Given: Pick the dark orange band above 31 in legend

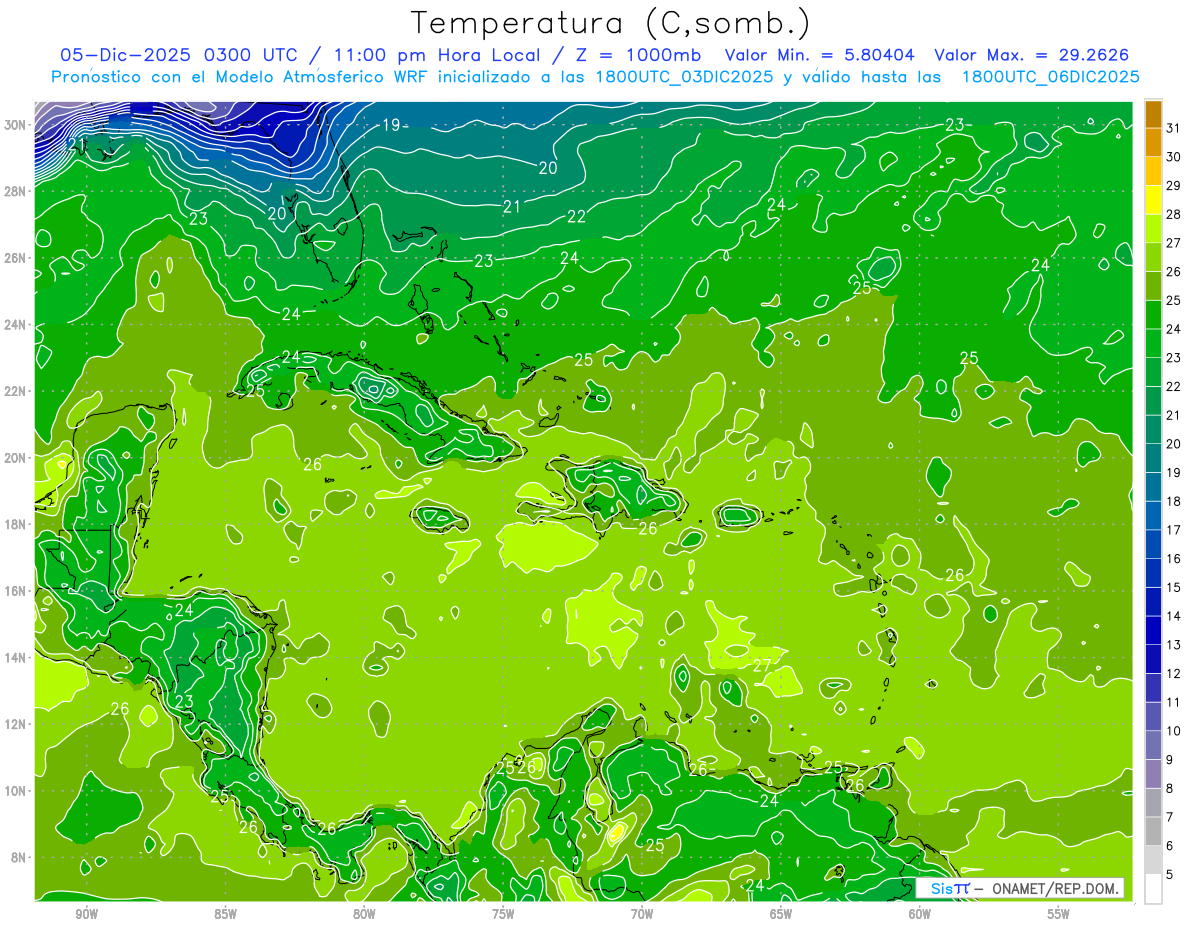Looking at the screenshot, I should click(1153, 114).
